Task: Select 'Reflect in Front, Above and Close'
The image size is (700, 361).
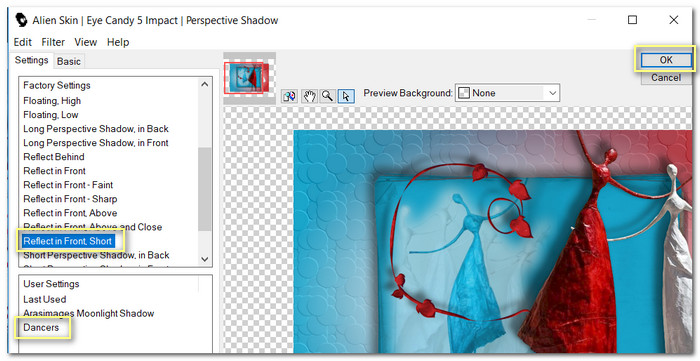Action: pyautogui.click(x=92, y=227)
